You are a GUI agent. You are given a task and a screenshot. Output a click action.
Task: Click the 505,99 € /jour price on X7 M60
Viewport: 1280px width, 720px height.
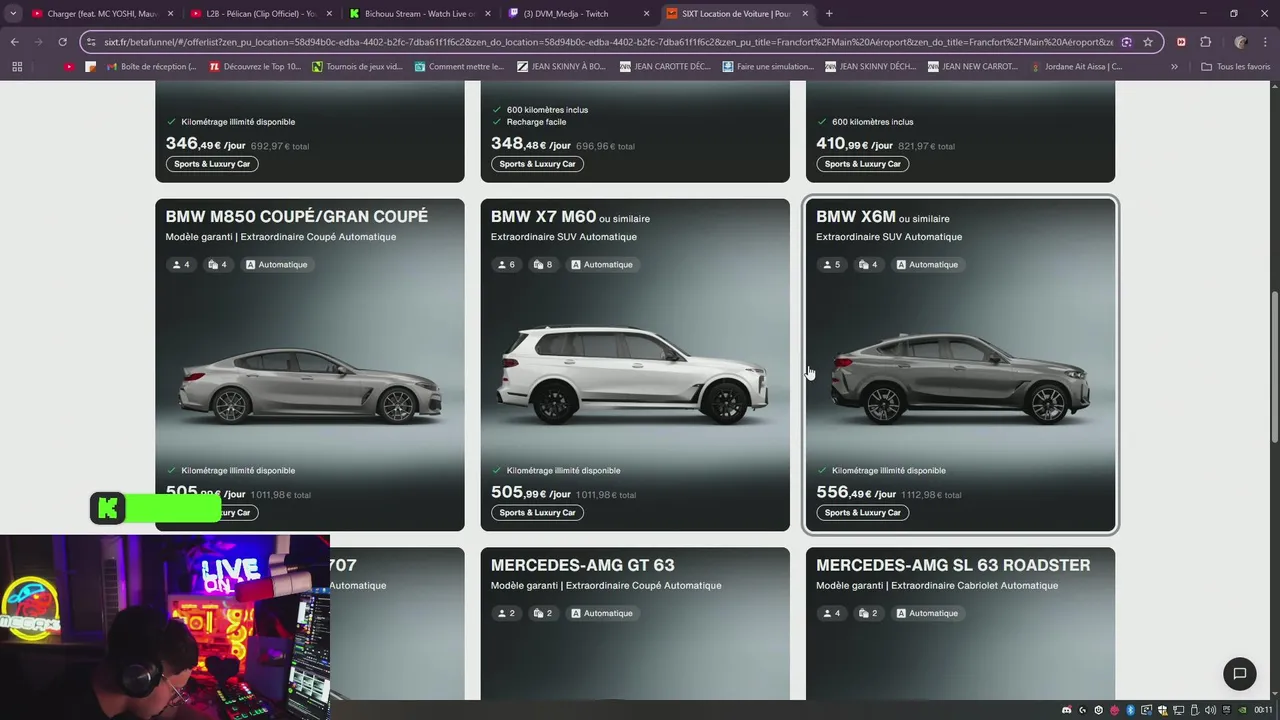pyautogui.click(x=531, y=493)
